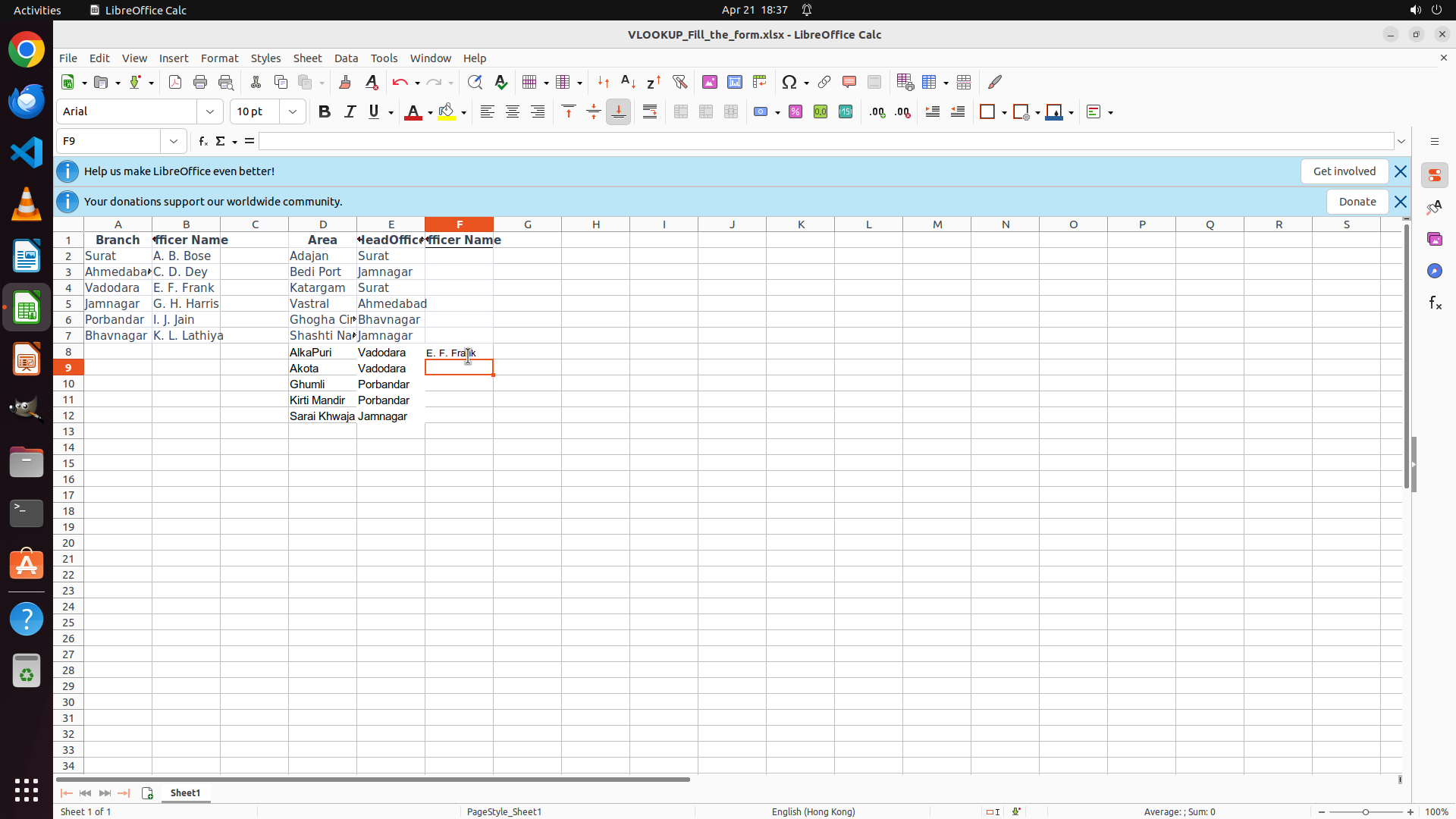Click the Insert Chart icon
The image size is (1456, 819).
734,82
